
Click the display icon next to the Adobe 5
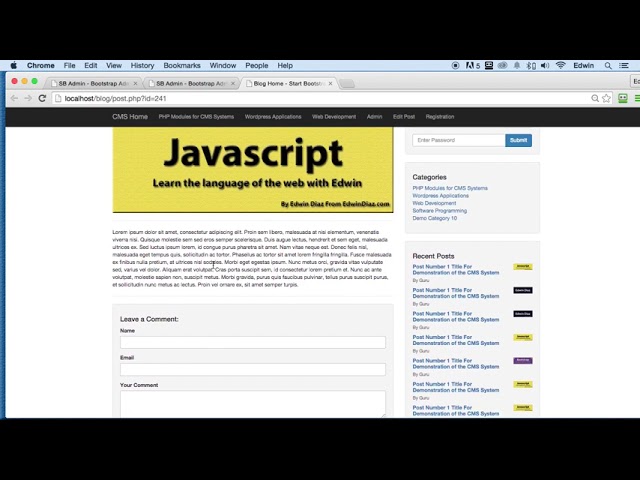point(489,65)
